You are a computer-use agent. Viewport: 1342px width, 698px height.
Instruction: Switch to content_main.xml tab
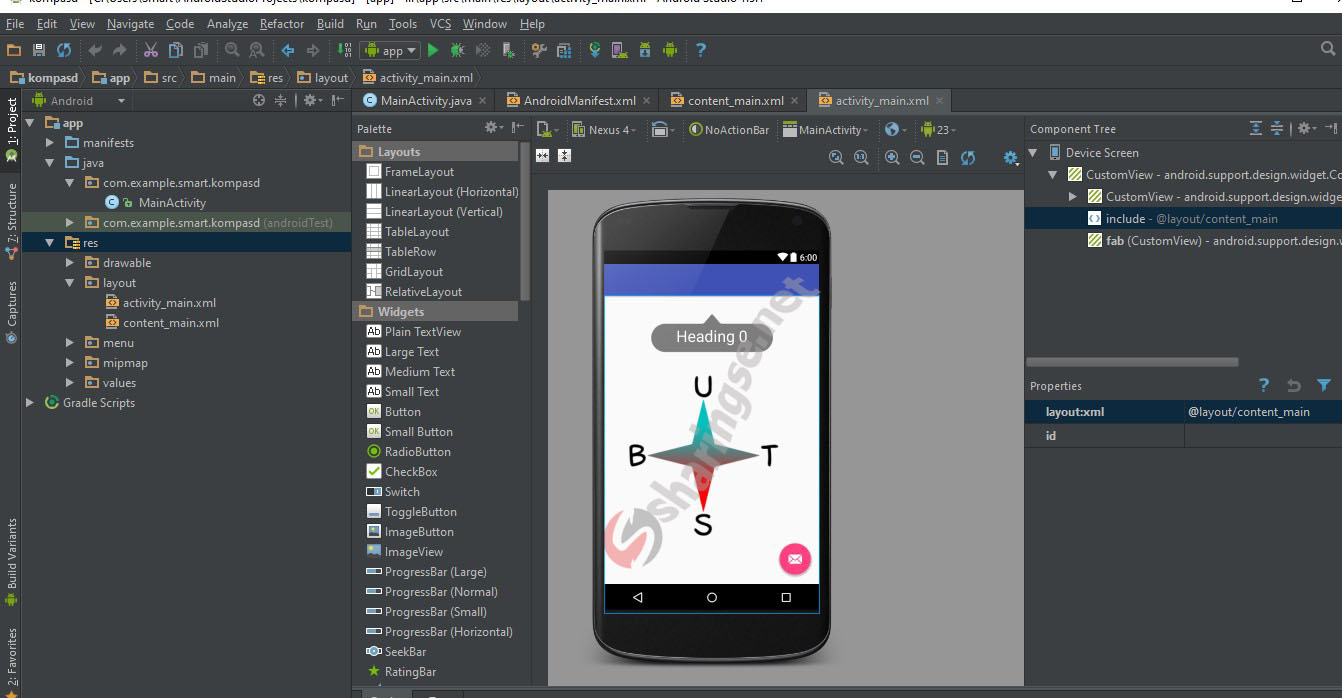(x=736, y=100)
